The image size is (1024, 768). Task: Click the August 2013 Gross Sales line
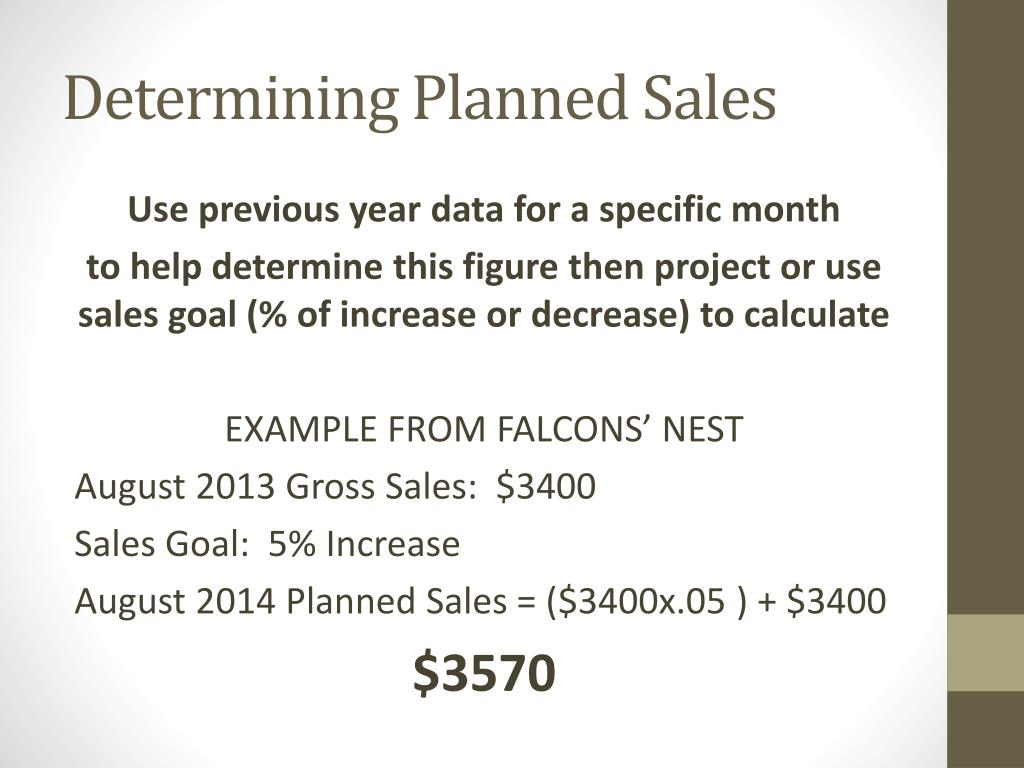coord(335,487)
